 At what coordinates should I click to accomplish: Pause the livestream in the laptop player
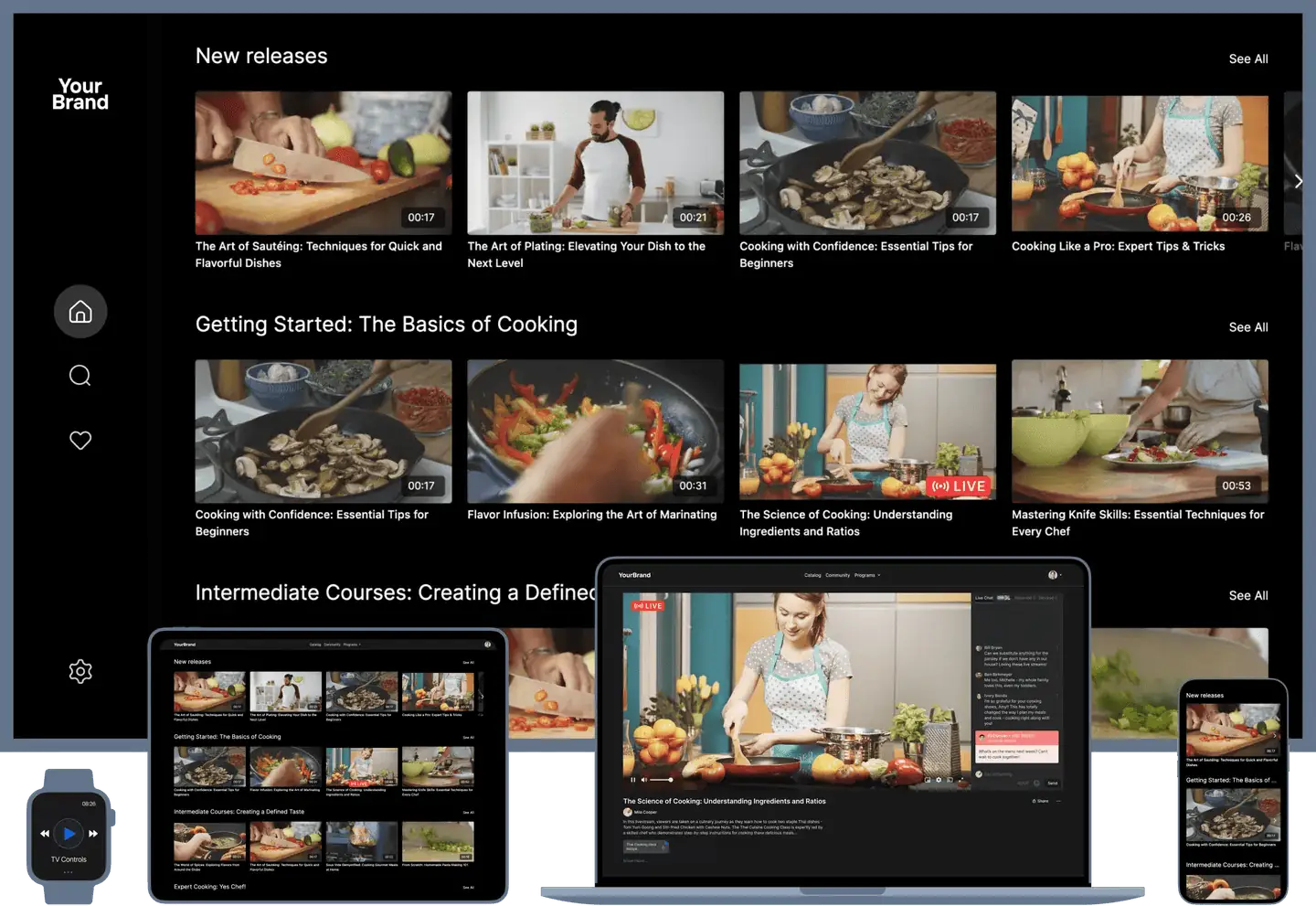[632, 780]
